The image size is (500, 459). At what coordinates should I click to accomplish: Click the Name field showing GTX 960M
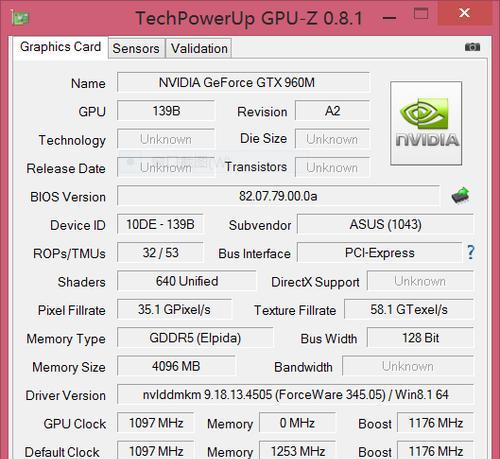point(243,82)
